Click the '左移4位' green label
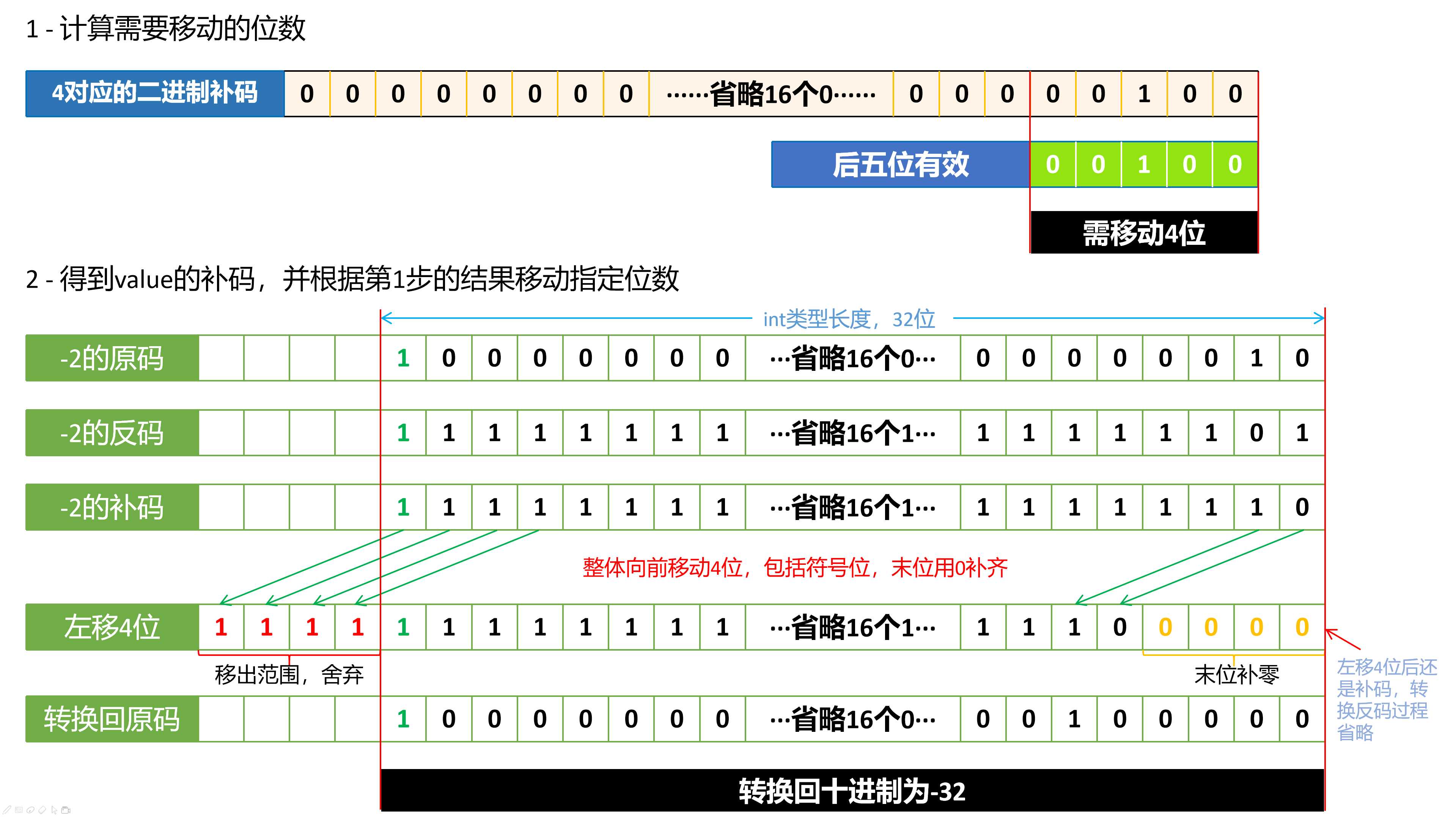Image resolution: width=1456 pixels, height=818 pixels. pos(112,627)
